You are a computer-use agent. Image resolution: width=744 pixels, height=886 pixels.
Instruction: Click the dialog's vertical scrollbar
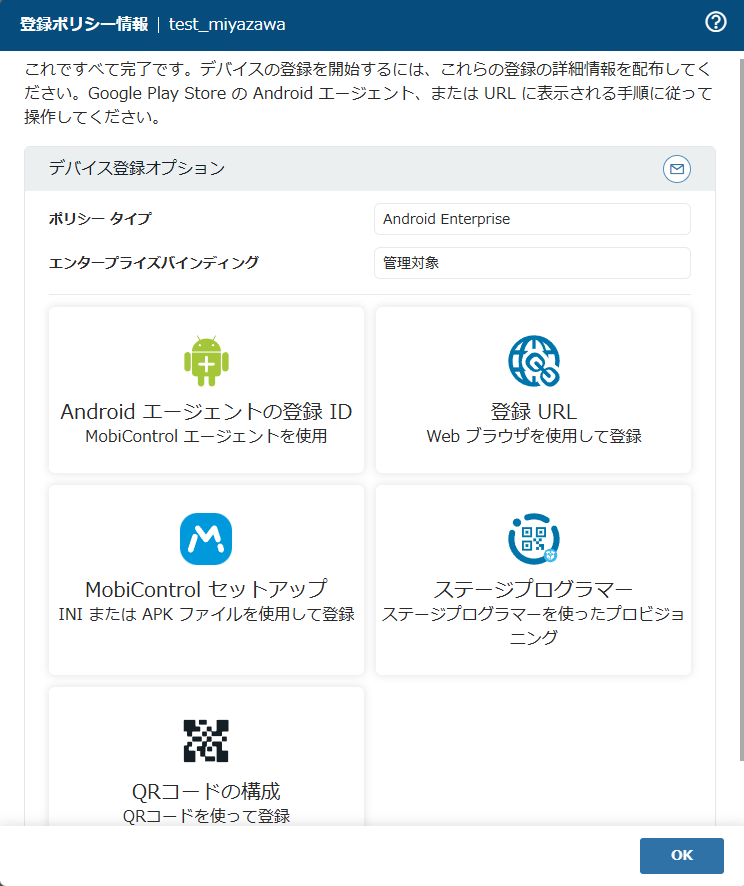pyautogui.click(x=741, y=410)
